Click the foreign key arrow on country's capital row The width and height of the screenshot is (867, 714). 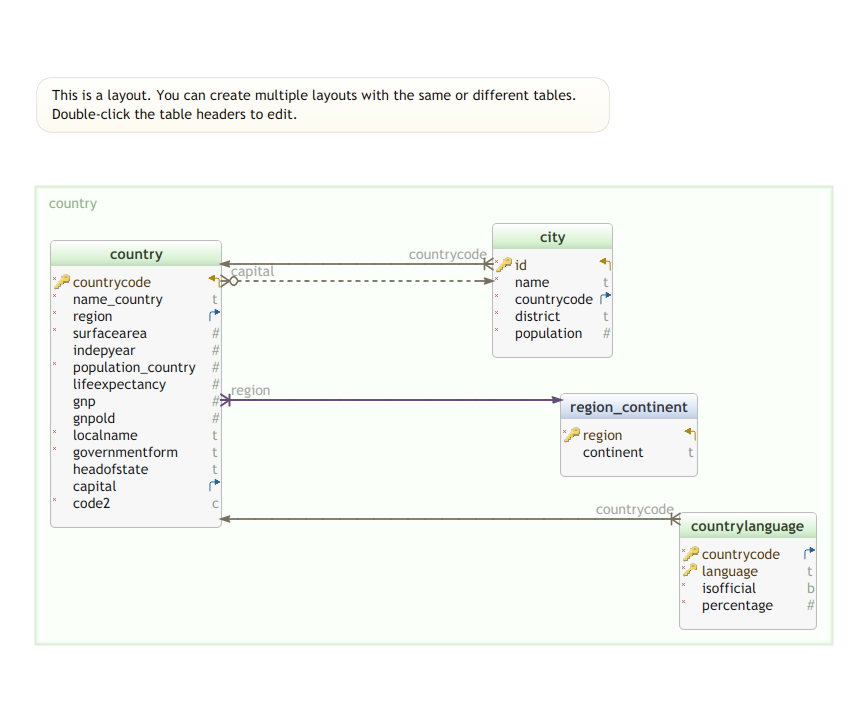click(214, 486)
